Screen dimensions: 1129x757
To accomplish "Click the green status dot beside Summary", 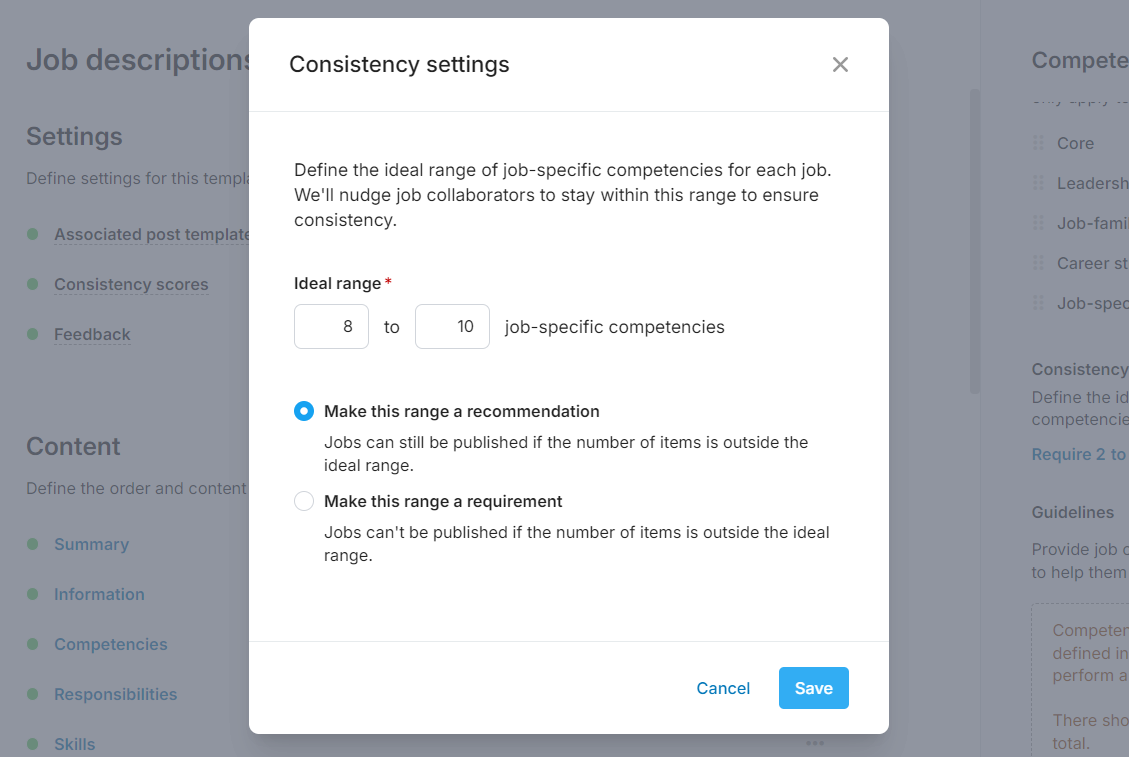I will coord(34,543).
